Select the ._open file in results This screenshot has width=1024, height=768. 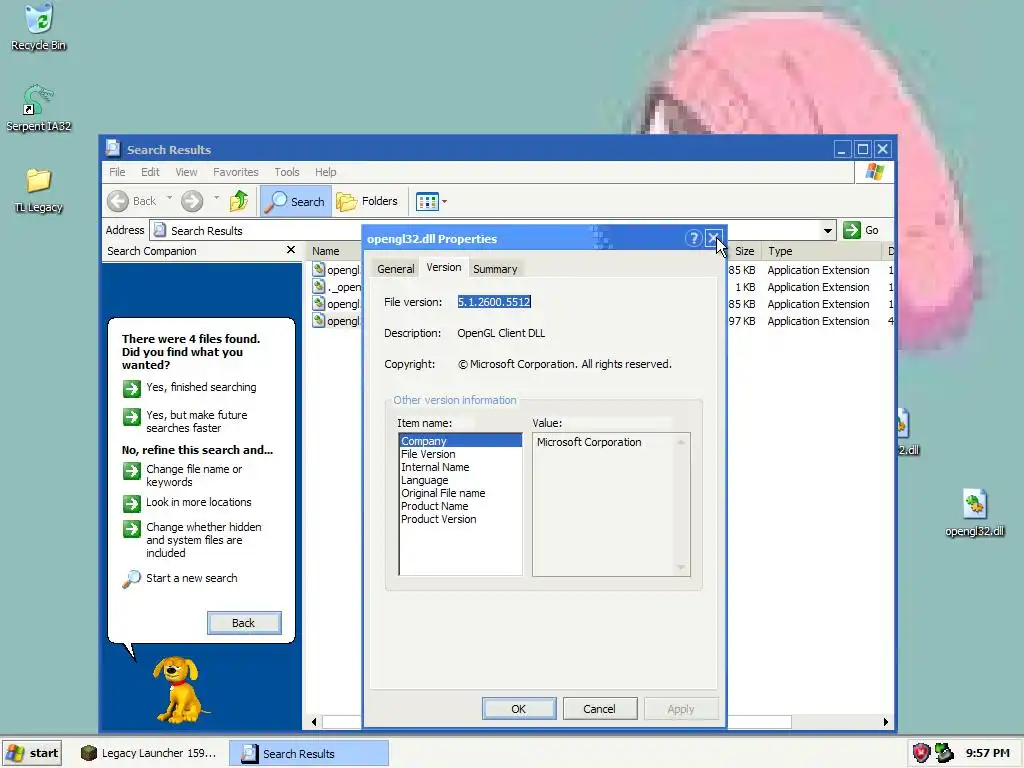click(x=337, y=287)
